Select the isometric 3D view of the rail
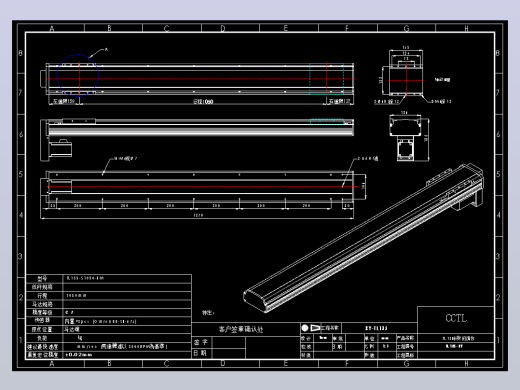The height and width of the screenshot is (390, 520). point(363,238)
